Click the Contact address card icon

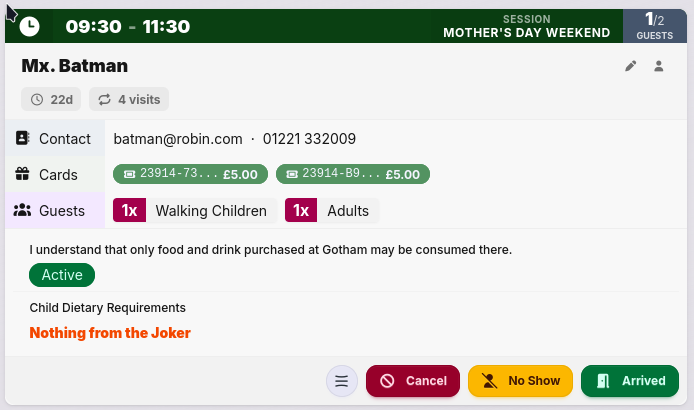[x=22, y=139]
